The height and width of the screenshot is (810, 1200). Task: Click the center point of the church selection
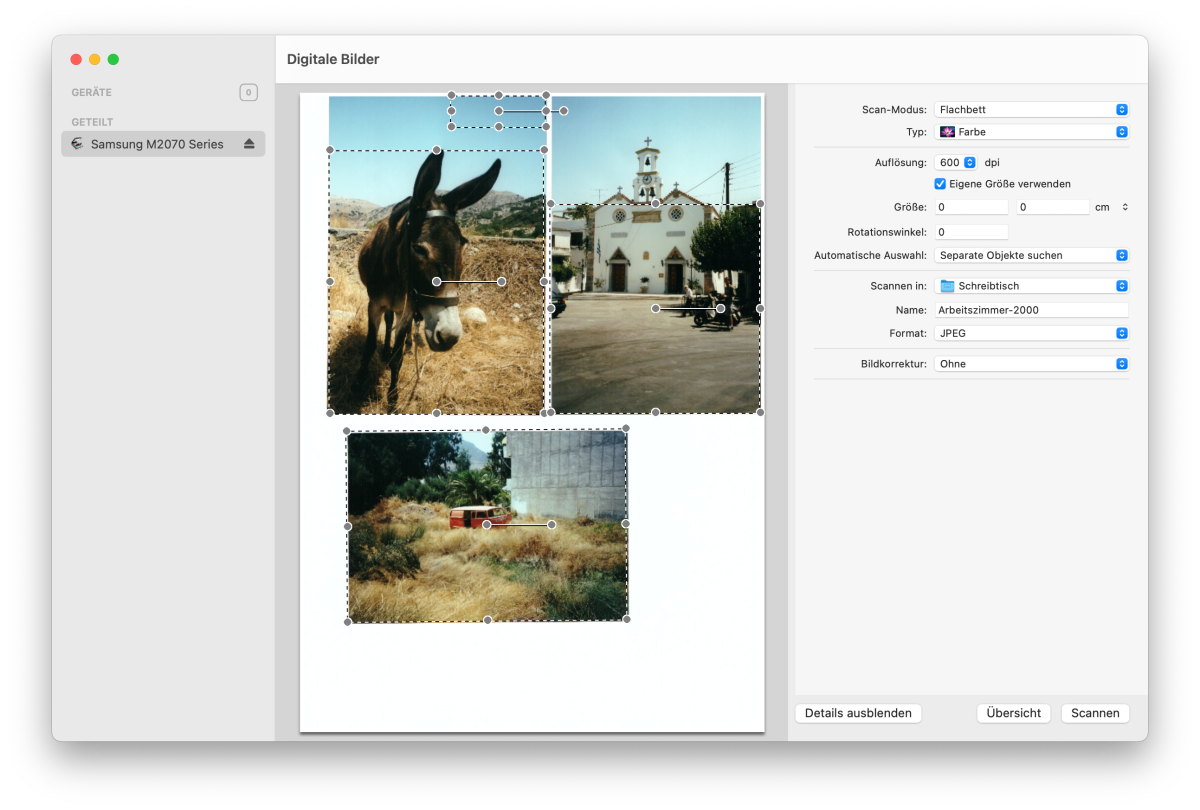pos(656,309)
